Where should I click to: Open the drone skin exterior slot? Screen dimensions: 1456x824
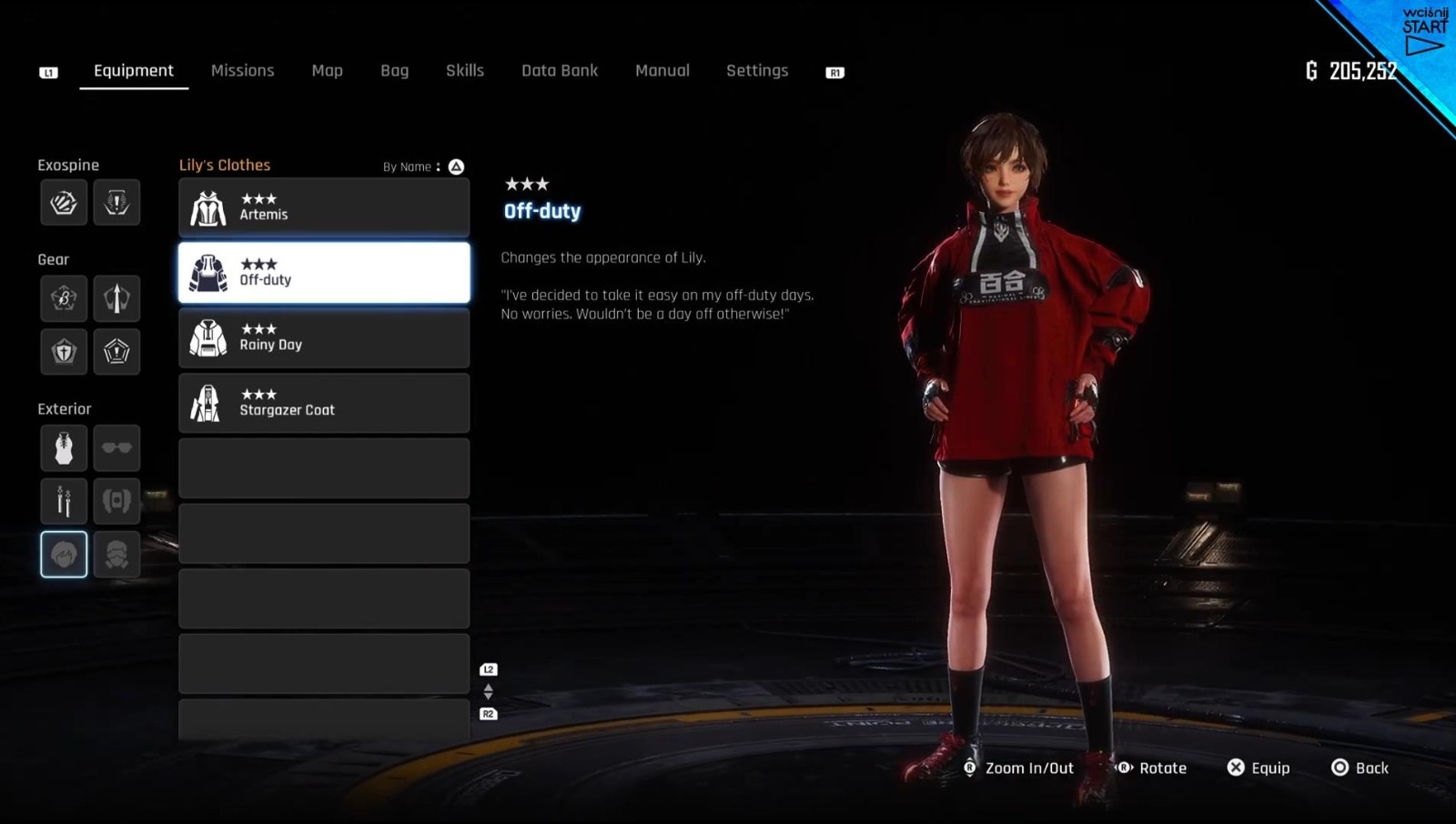[116, 500]
